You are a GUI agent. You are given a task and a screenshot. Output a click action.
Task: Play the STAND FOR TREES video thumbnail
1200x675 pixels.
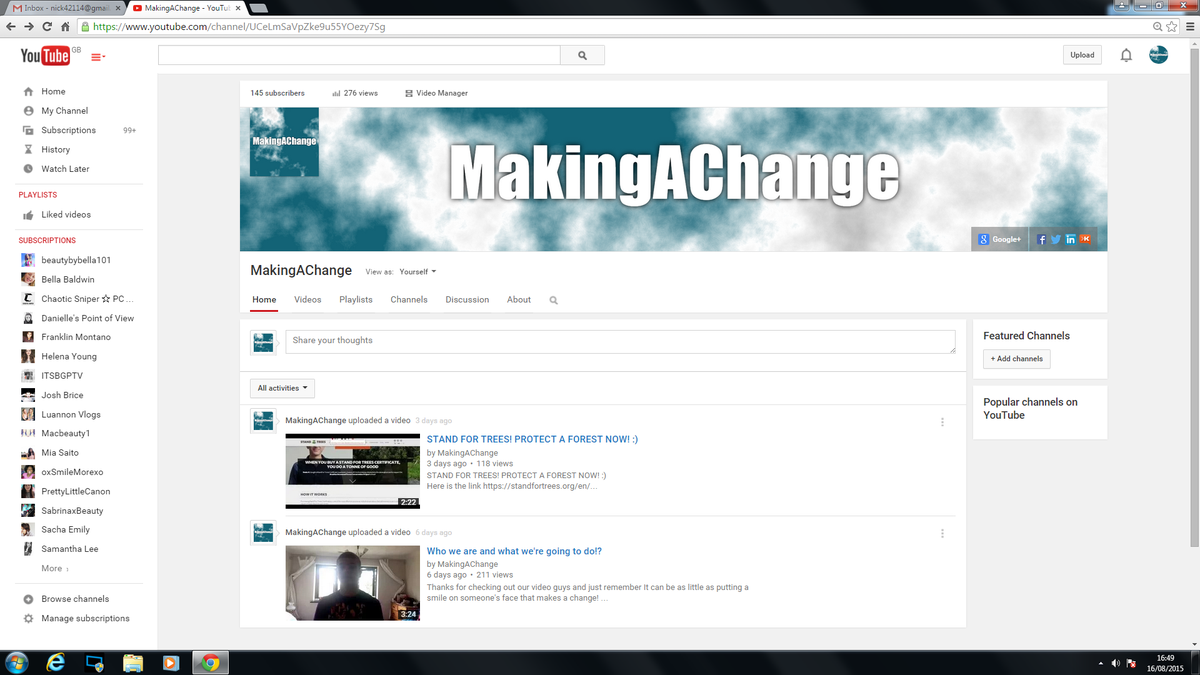coord(352,471)
